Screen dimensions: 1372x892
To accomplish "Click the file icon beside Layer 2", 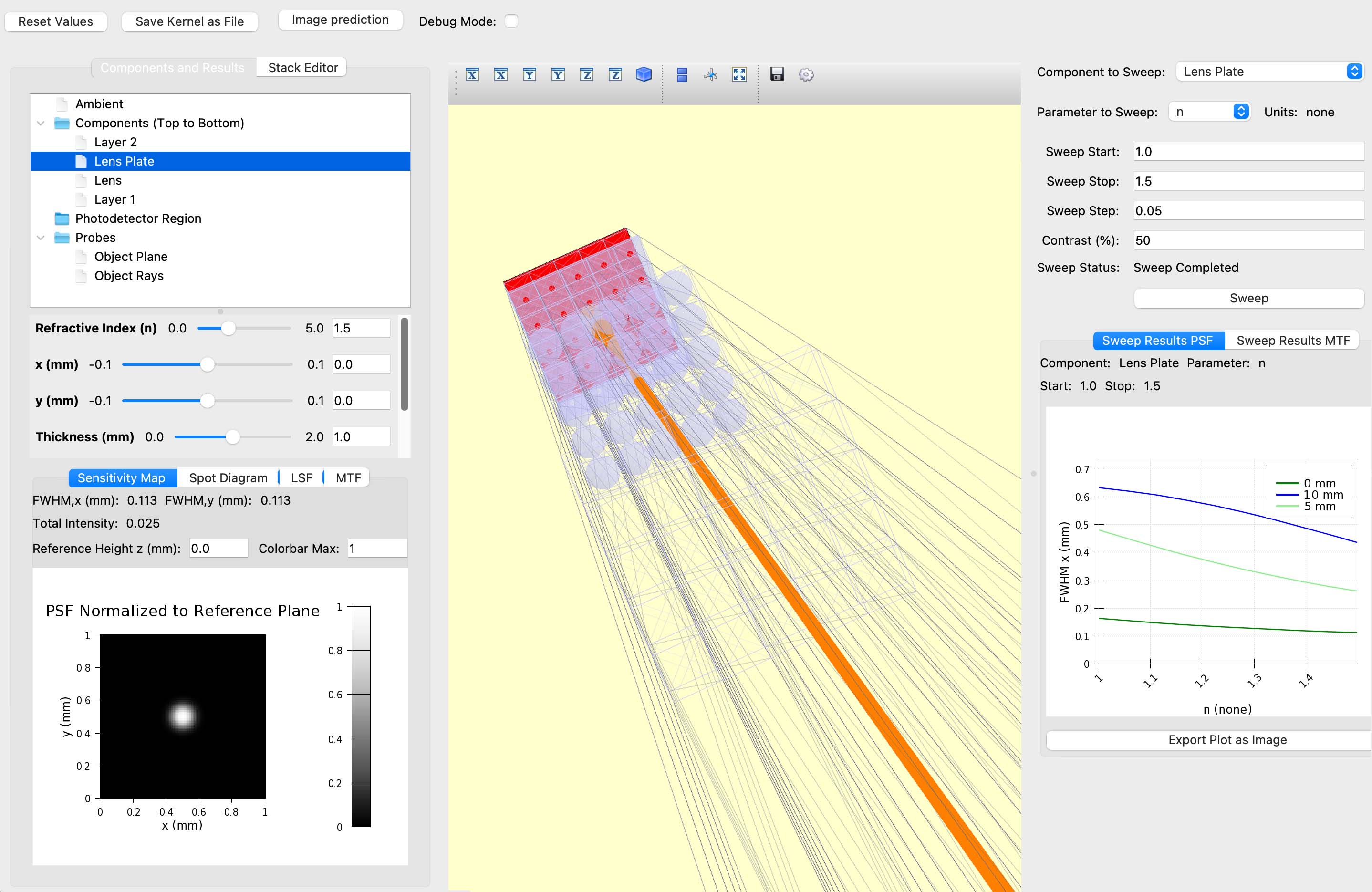I will tap(81, 142).
